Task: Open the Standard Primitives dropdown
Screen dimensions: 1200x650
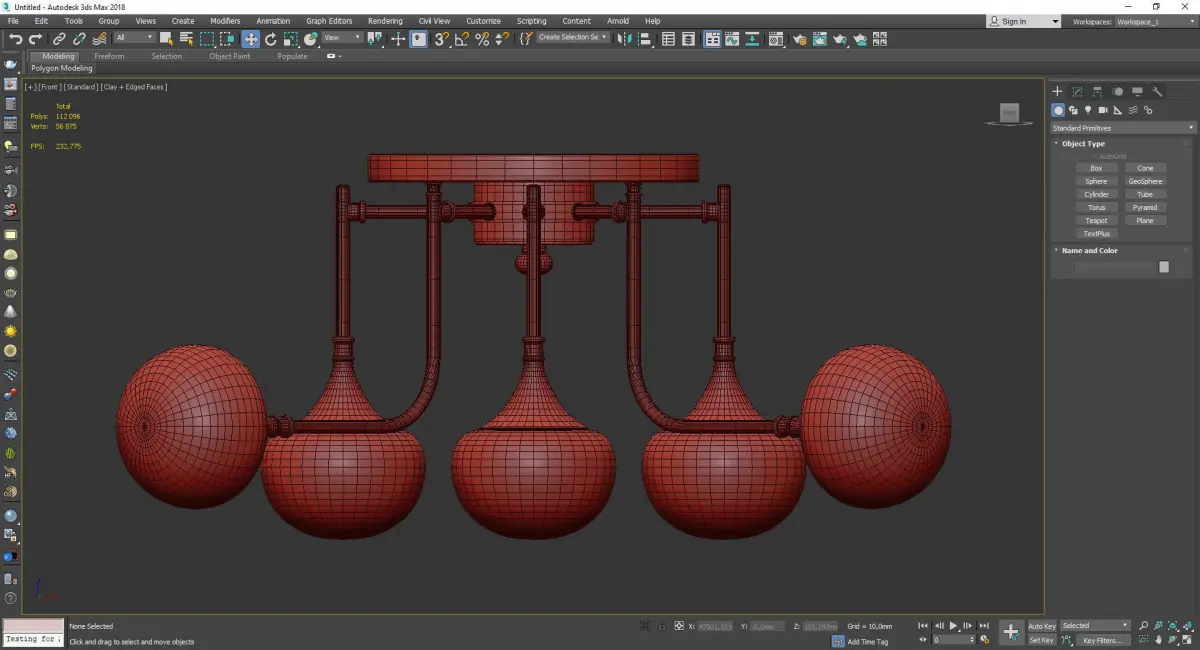Action: tap(1122, 128)
